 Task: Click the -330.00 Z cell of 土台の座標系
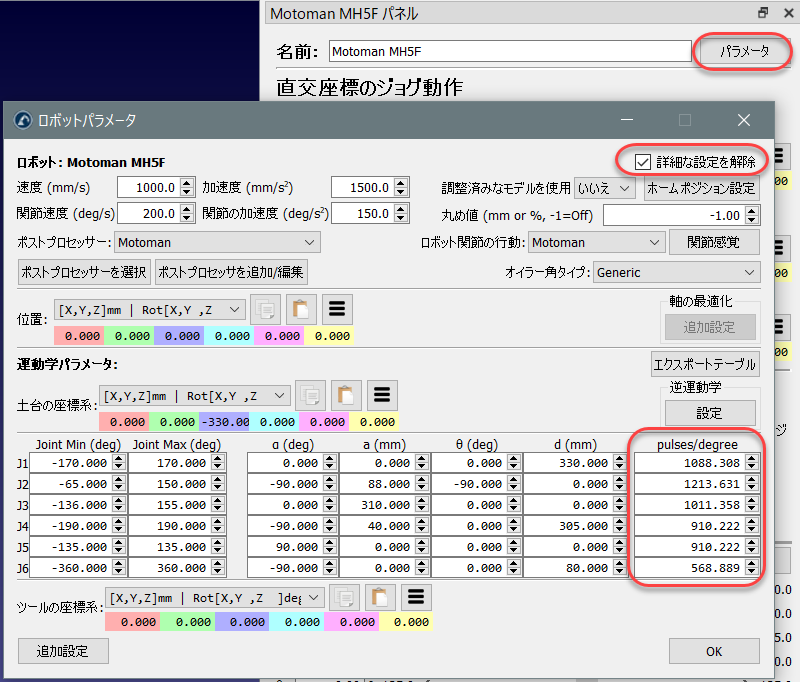pos(224,422)
